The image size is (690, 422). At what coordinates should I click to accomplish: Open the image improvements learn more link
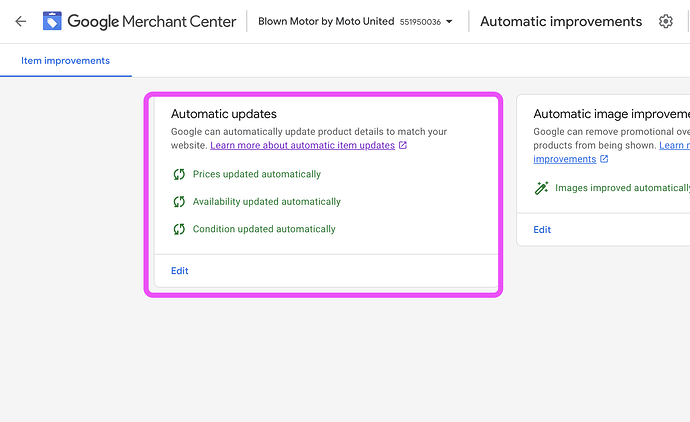point(564,159)
